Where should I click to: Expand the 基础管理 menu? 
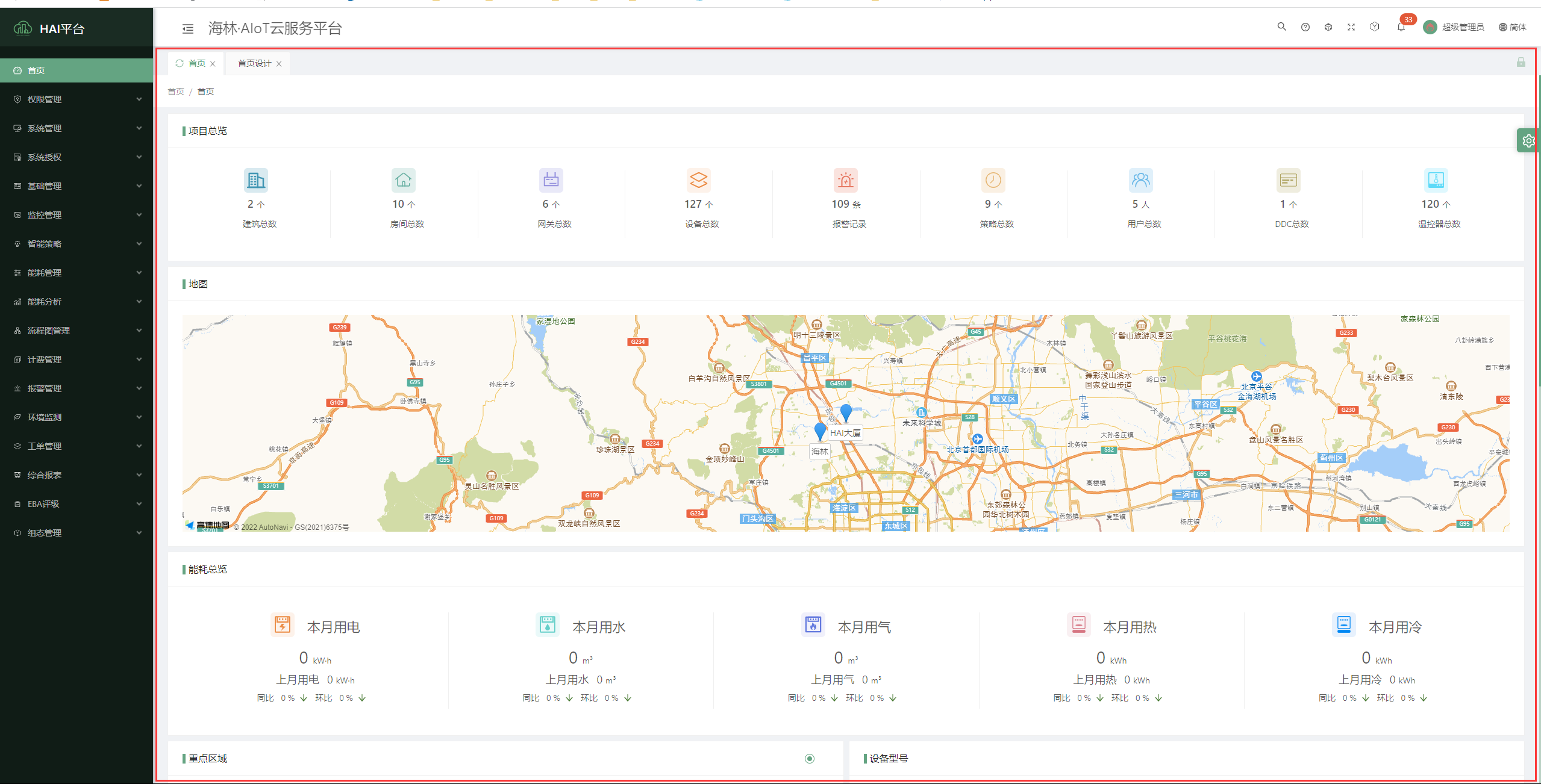coord(77,186)
